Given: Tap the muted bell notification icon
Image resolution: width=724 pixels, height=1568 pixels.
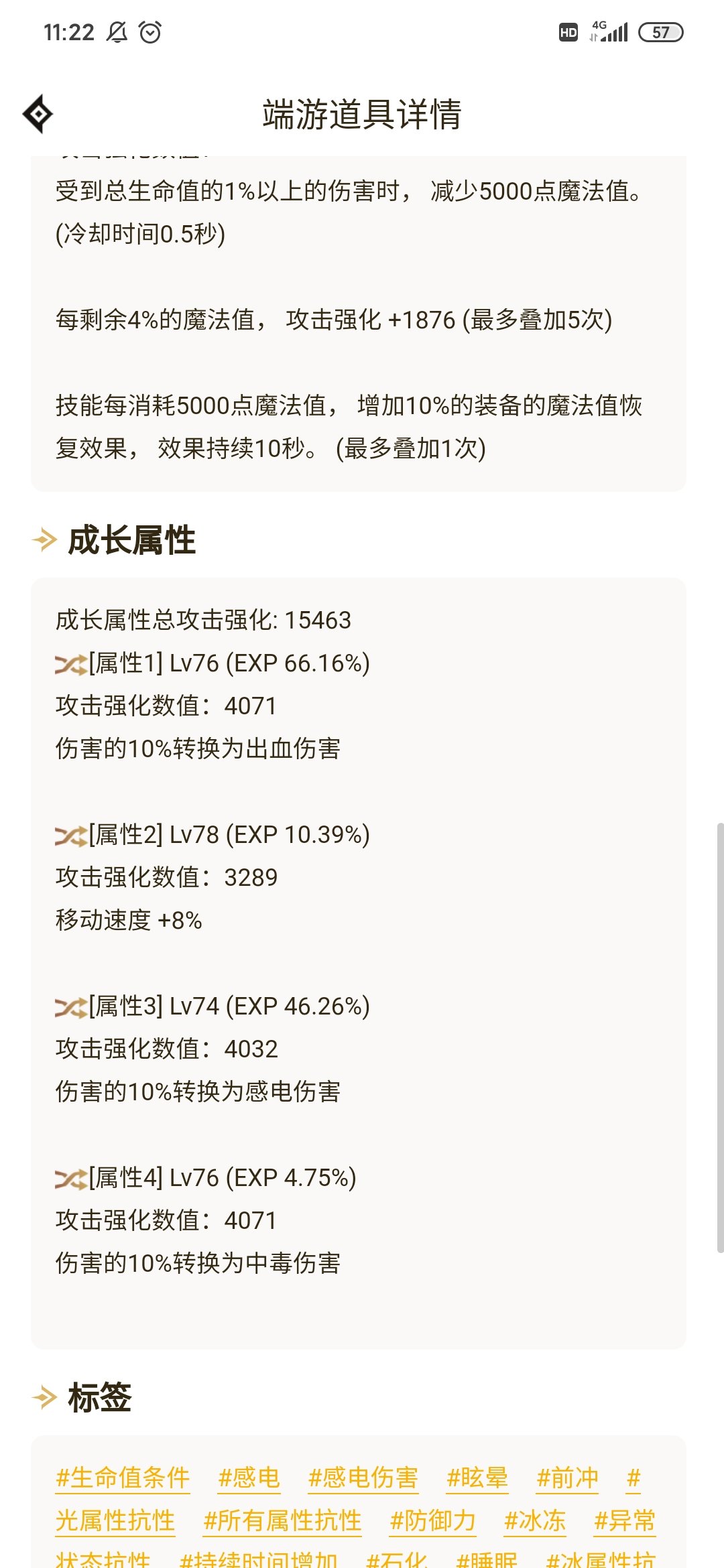Looking at the screenshot, I should [117, 32].
